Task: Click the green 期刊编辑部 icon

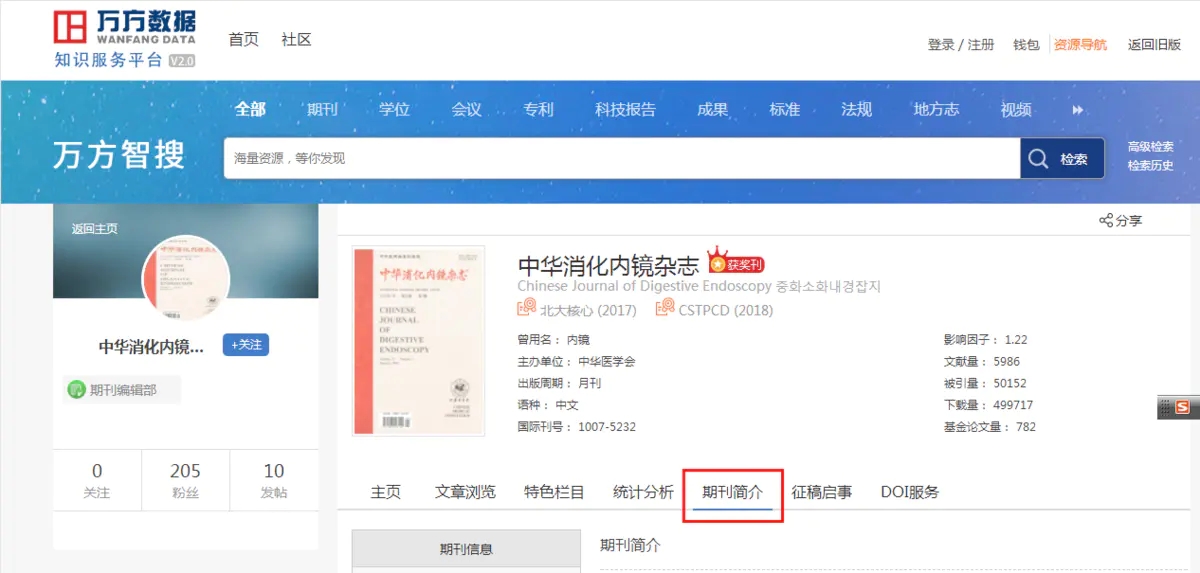Action: click(76, 390)
